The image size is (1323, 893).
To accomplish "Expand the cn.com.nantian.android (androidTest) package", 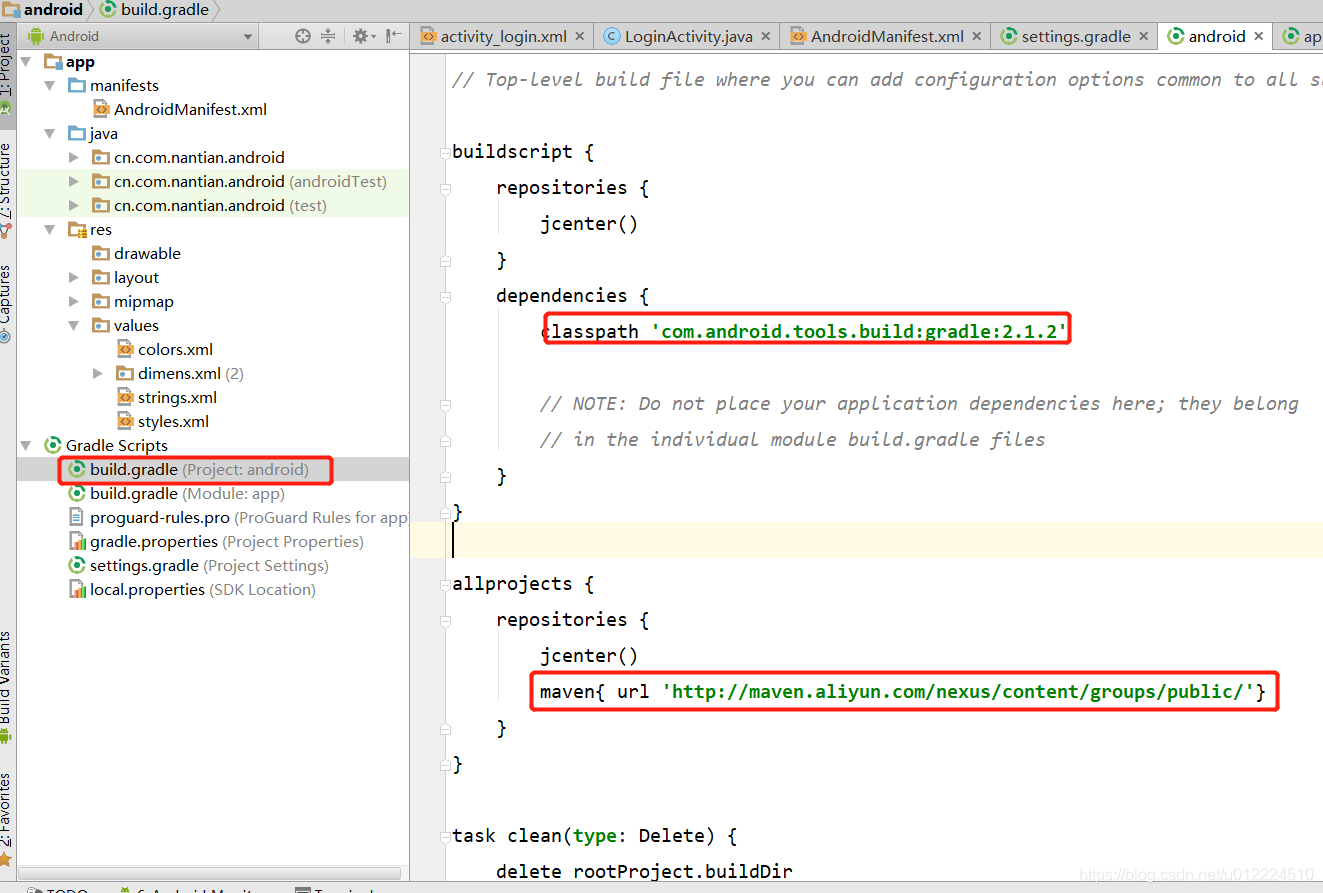I will [74, 182].
